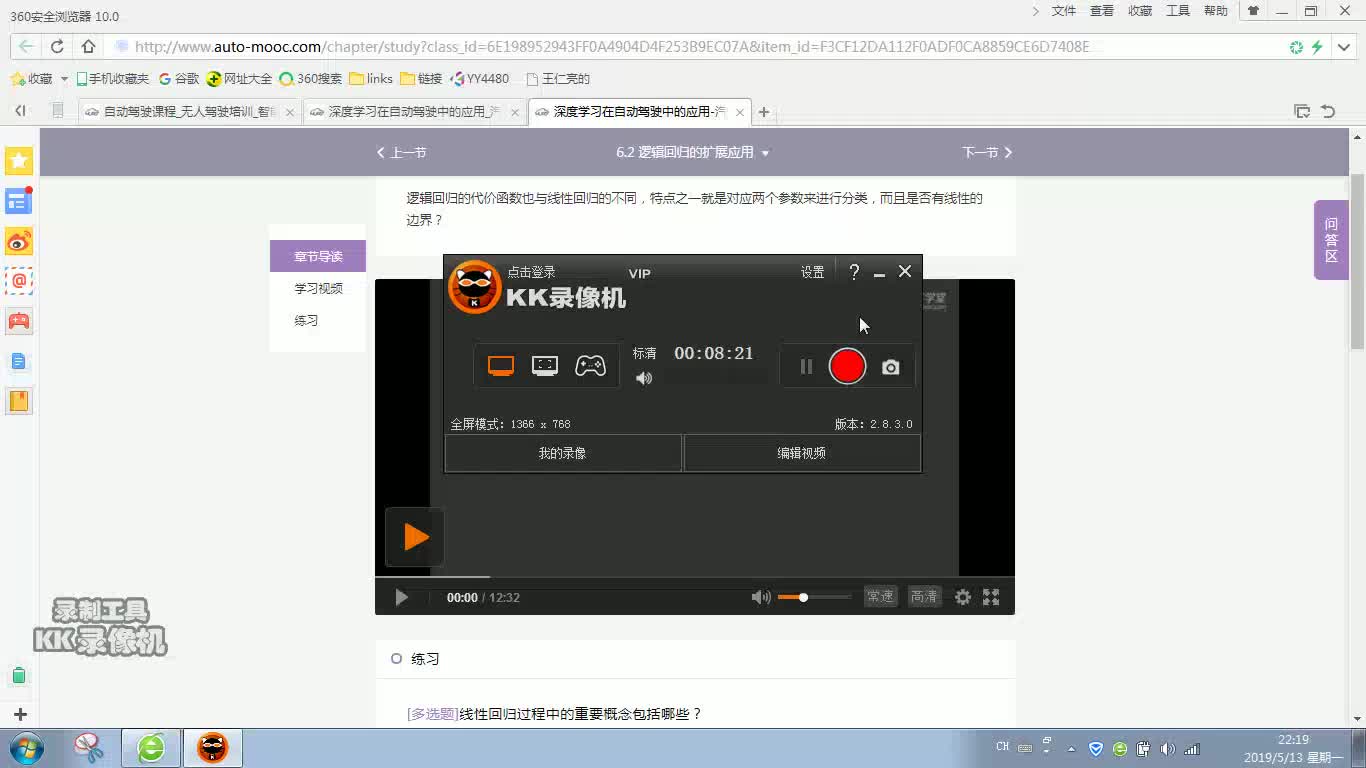Open sidebar Weibo icon

click(19, 241)
